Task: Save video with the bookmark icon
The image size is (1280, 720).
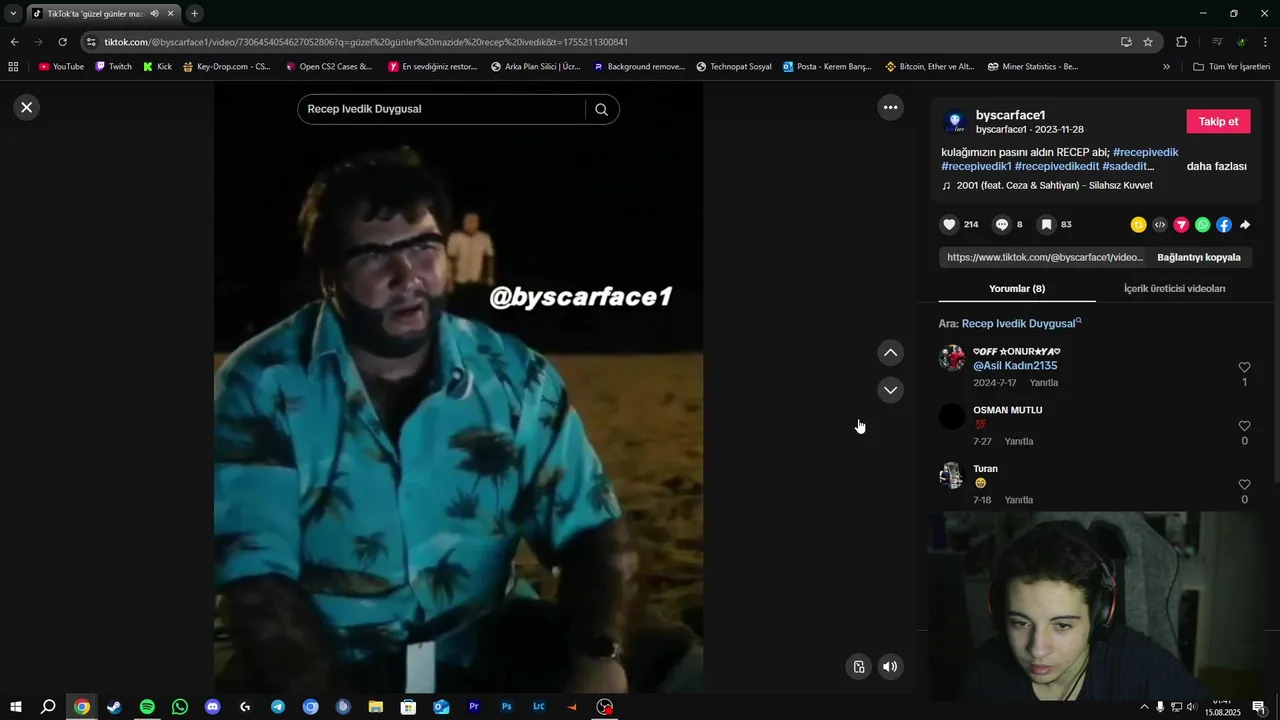Action: click(x=1046, y=225)
